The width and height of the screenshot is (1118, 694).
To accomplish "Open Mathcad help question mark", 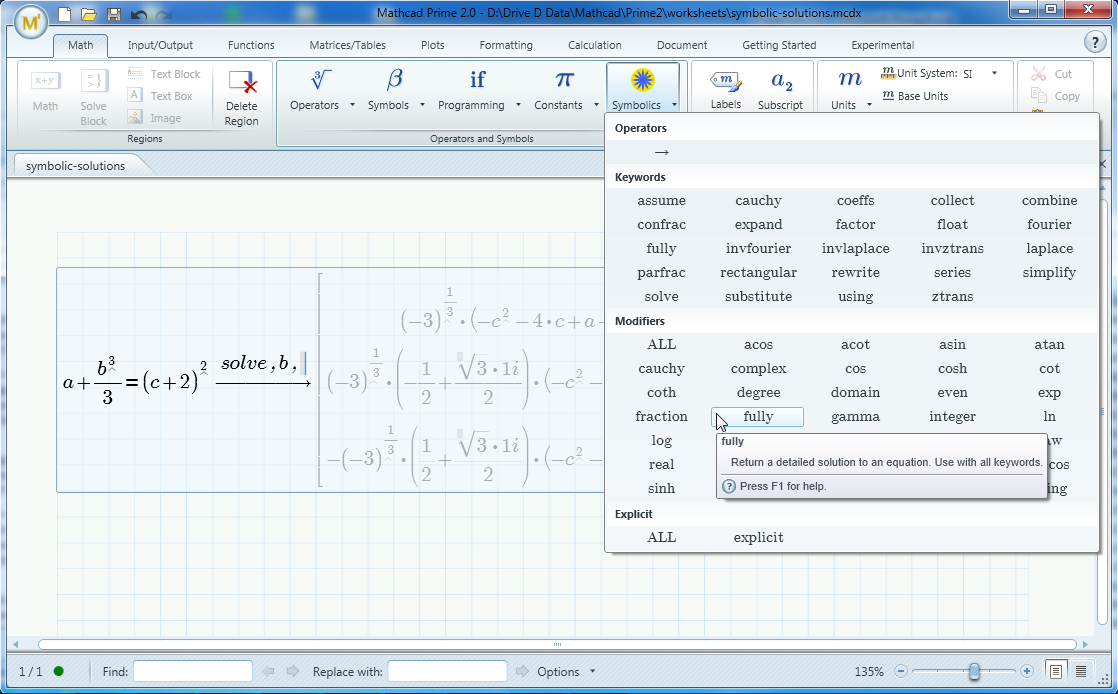I will (x=1095, y=42).
